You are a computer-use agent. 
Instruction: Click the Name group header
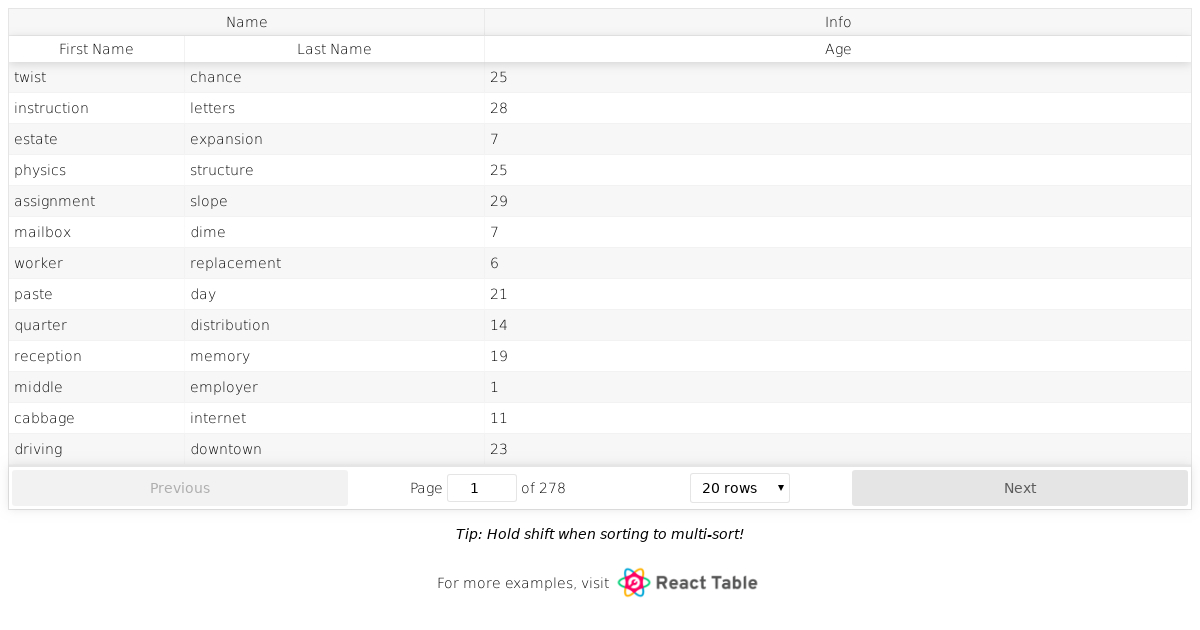(246, 22)
